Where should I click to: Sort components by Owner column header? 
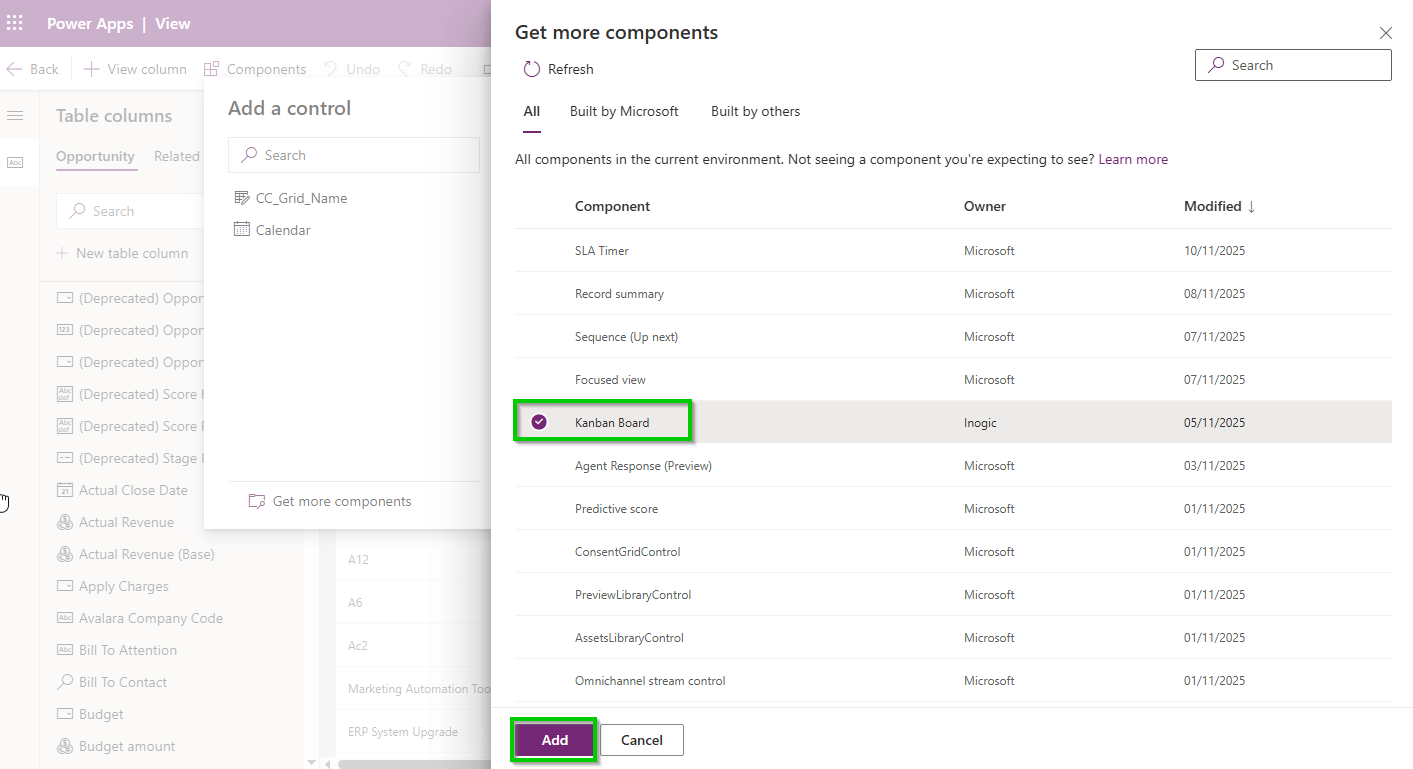click(984, 206)
